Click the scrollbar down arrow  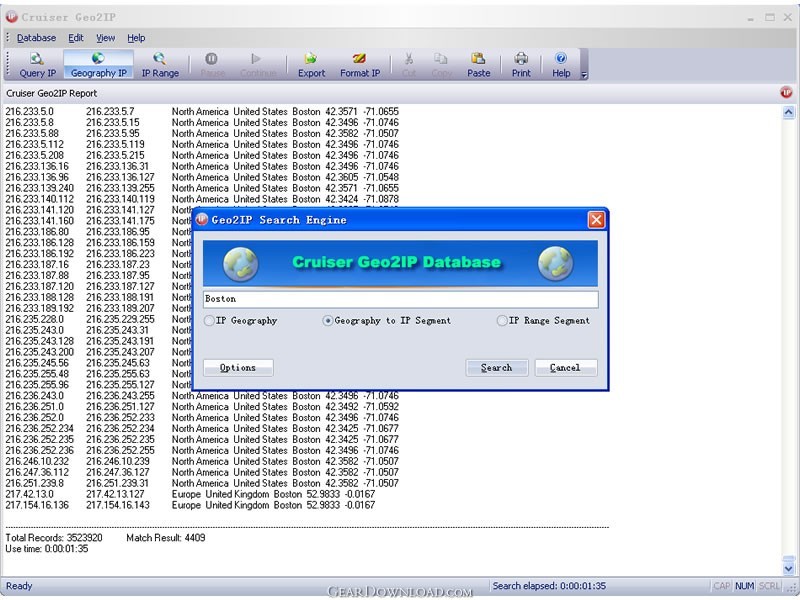point(788,568)
